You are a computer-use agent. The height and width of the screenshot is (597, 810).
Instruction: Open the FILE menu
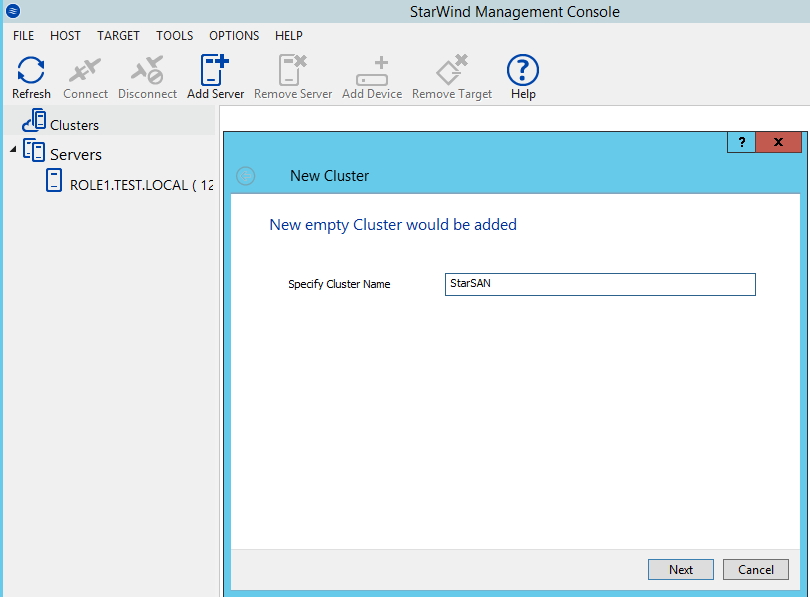[23, 36]
